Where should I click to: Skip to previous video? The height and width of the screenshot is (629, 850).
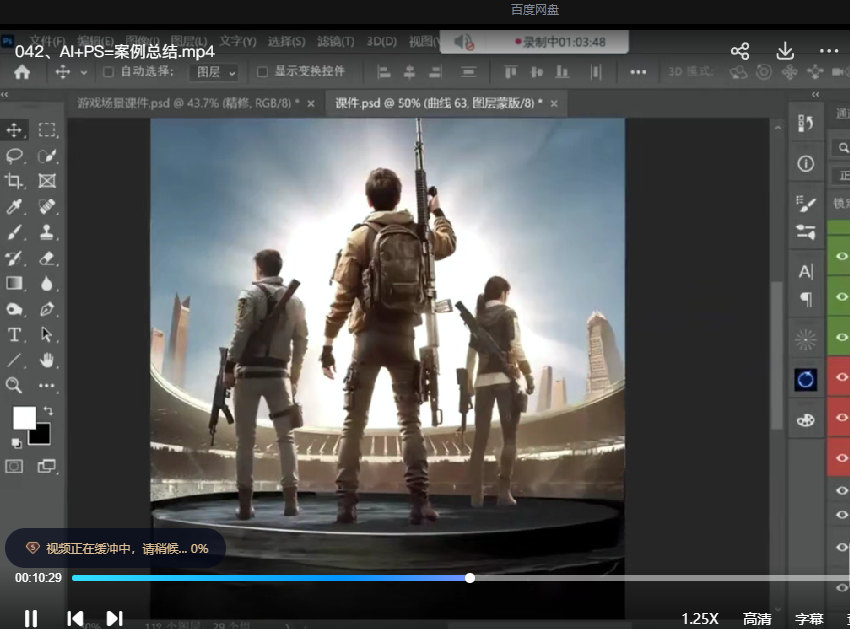[x=75, y=619]
